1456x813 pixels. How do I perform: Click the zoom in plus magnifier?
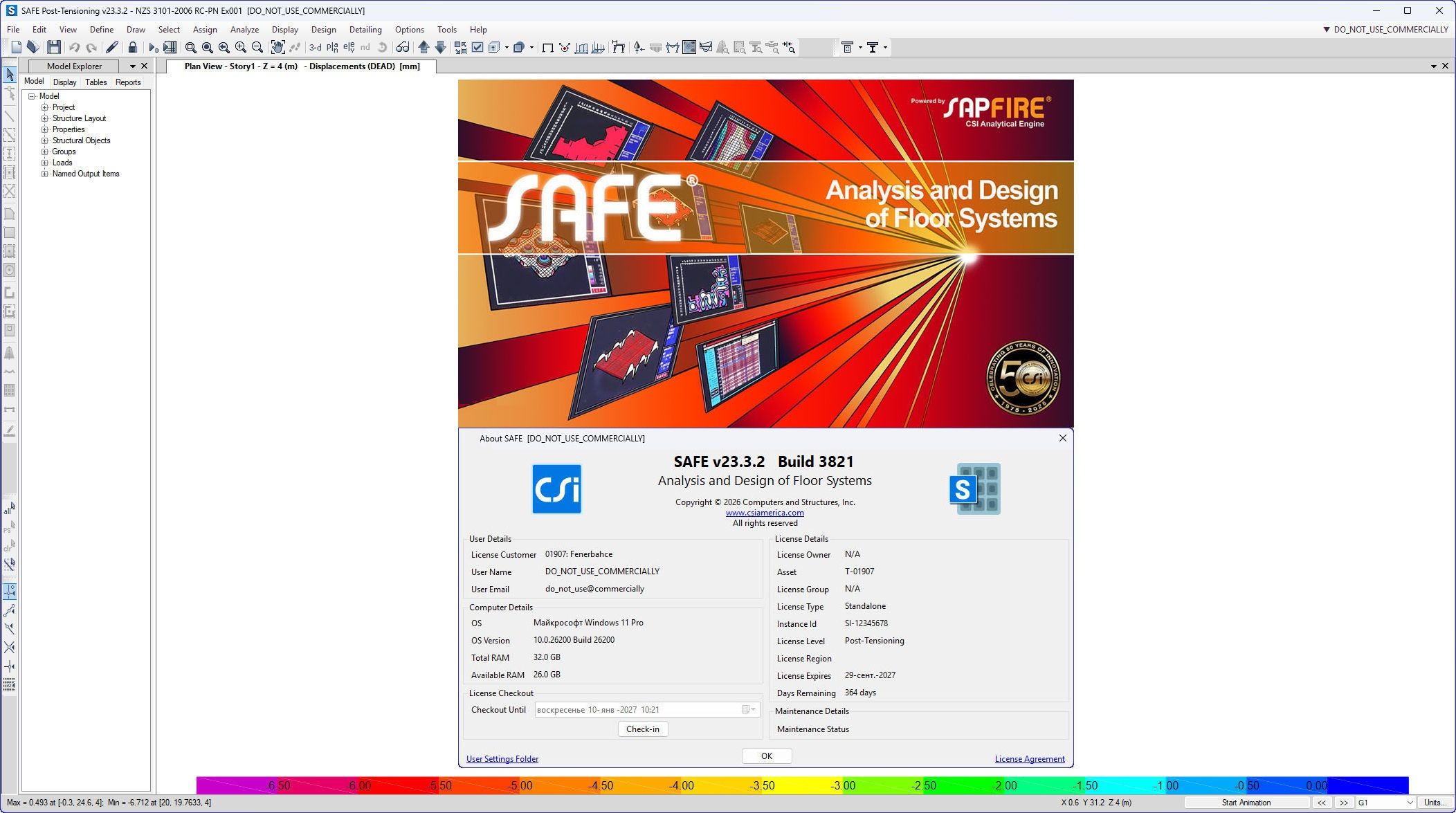(x=240, y=47)
